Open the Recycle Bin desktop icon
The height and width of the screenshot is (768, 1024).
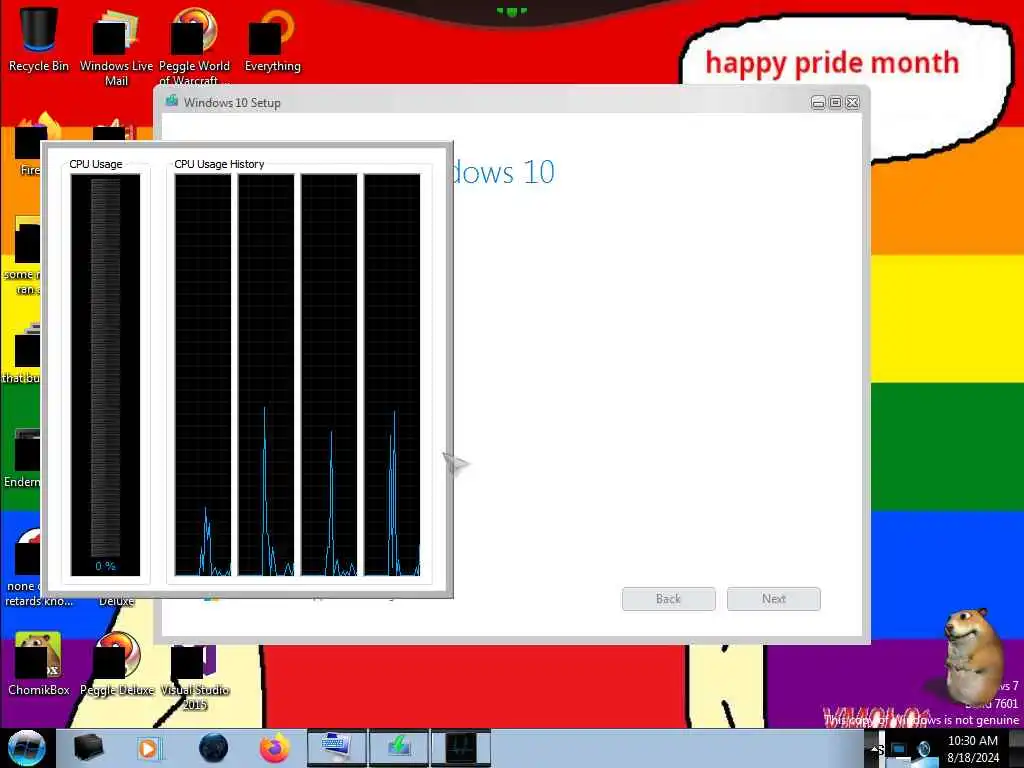(38, 39)
